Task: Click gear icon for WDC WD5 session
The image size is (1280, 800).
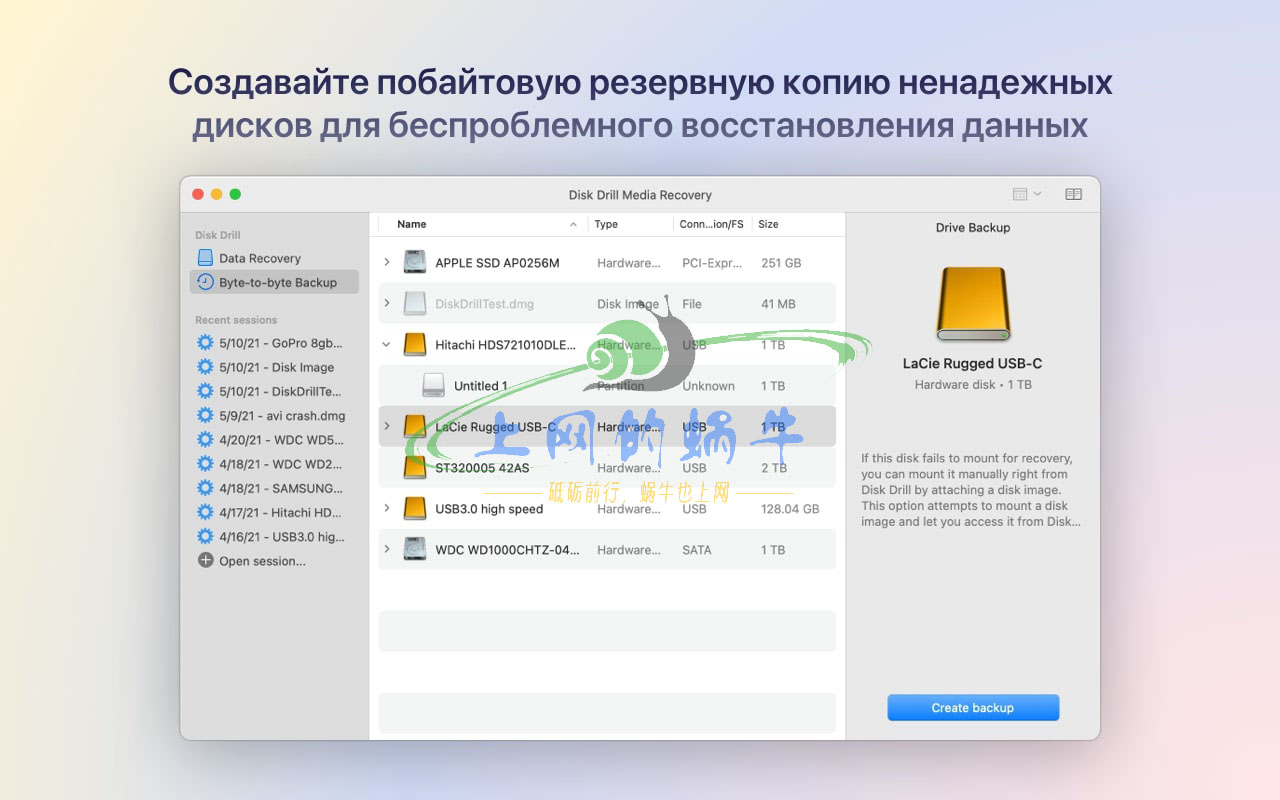Action: pos(205,439)
